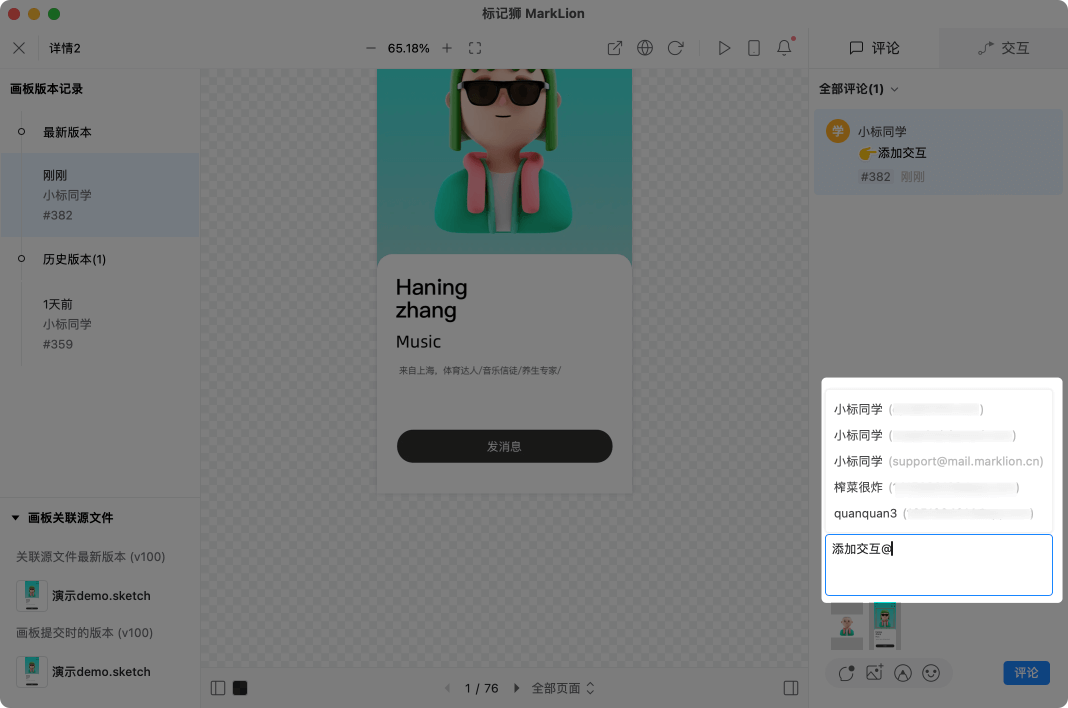Image resolution: width=1068 pixels, height=708 pixels.
Task: Click the globe icon in the top toolbar
Action: [645, 47]
